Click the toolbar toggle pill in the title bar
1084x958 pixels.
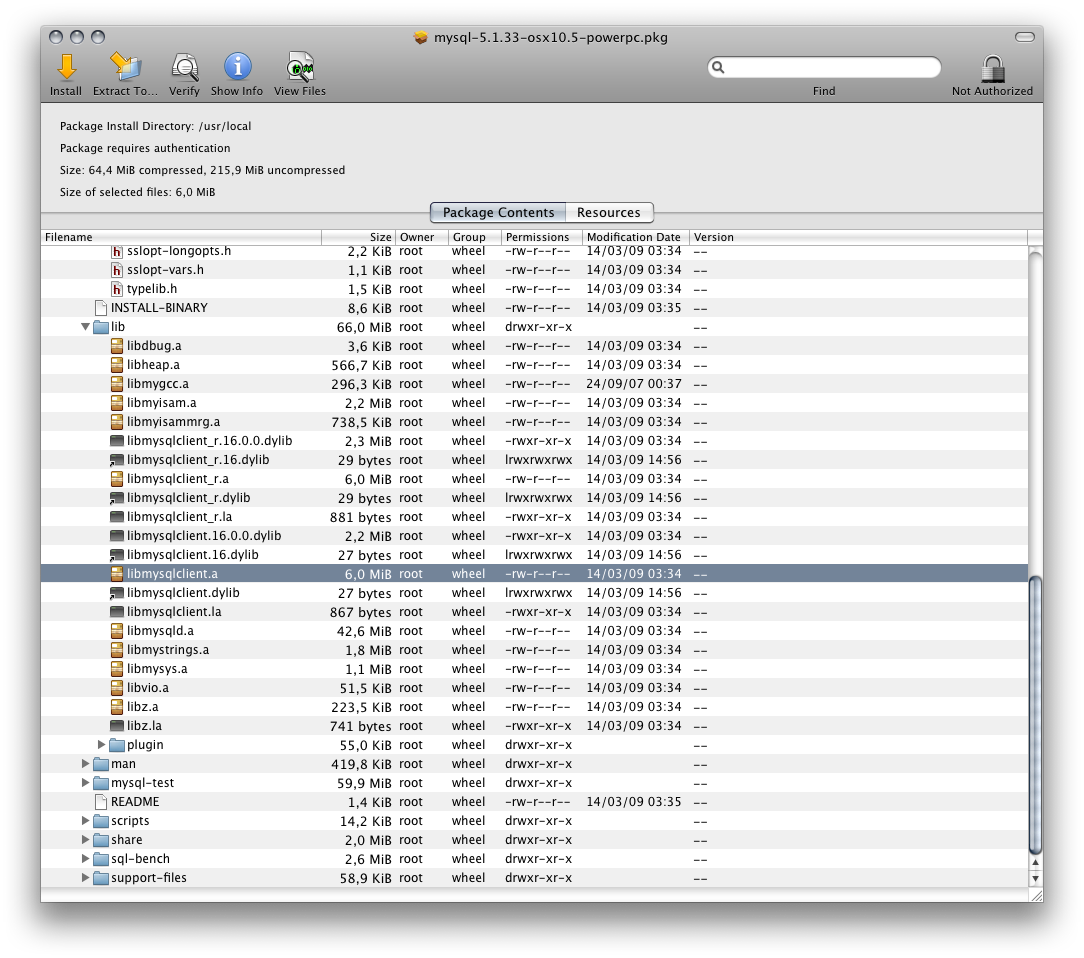[1025, 37]
